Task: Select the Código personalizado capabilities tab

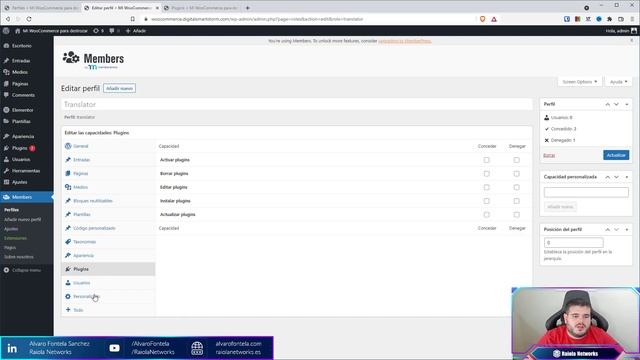Action: click(x=109, y=228)
